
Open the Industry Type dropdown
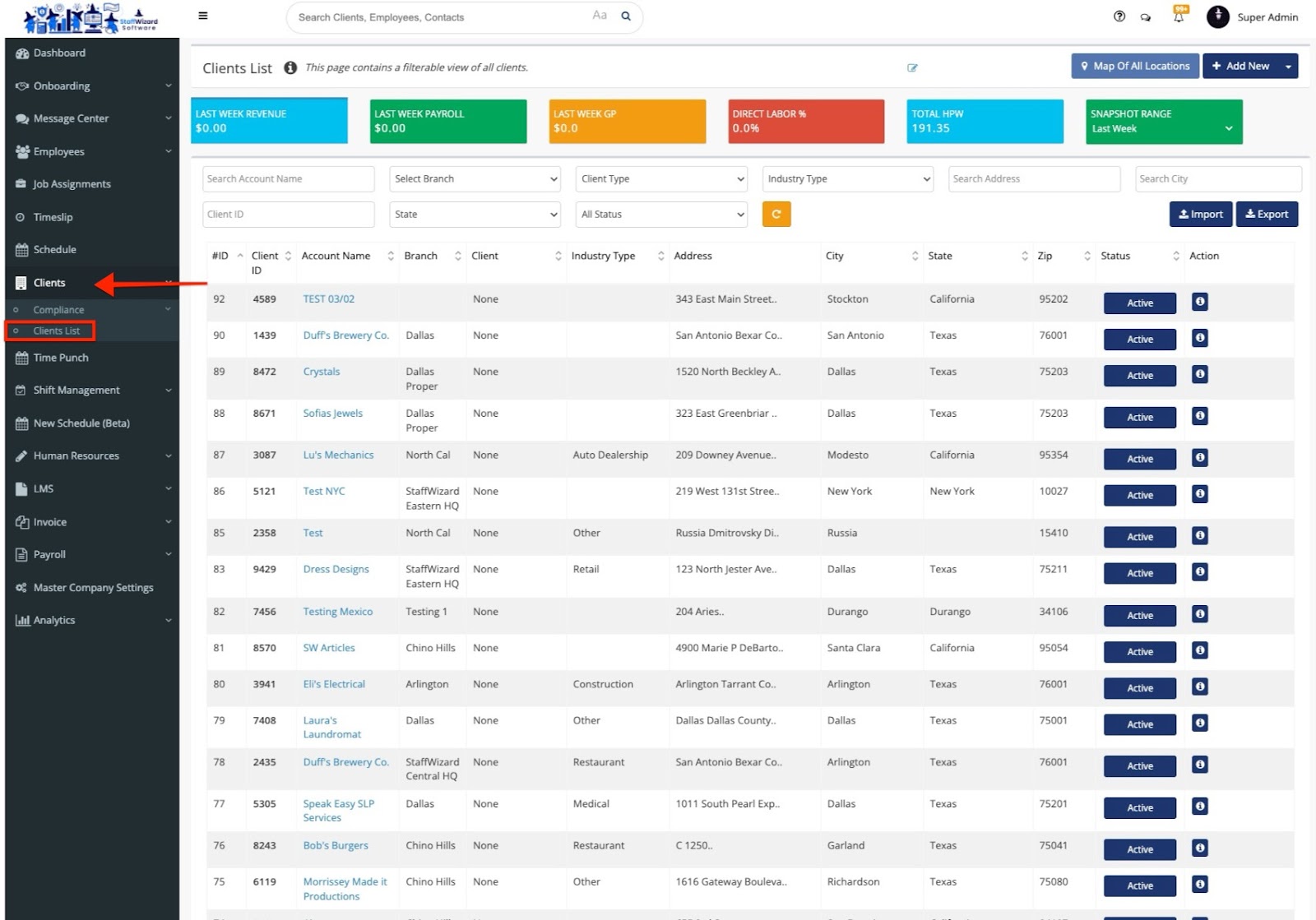(847, 179)
